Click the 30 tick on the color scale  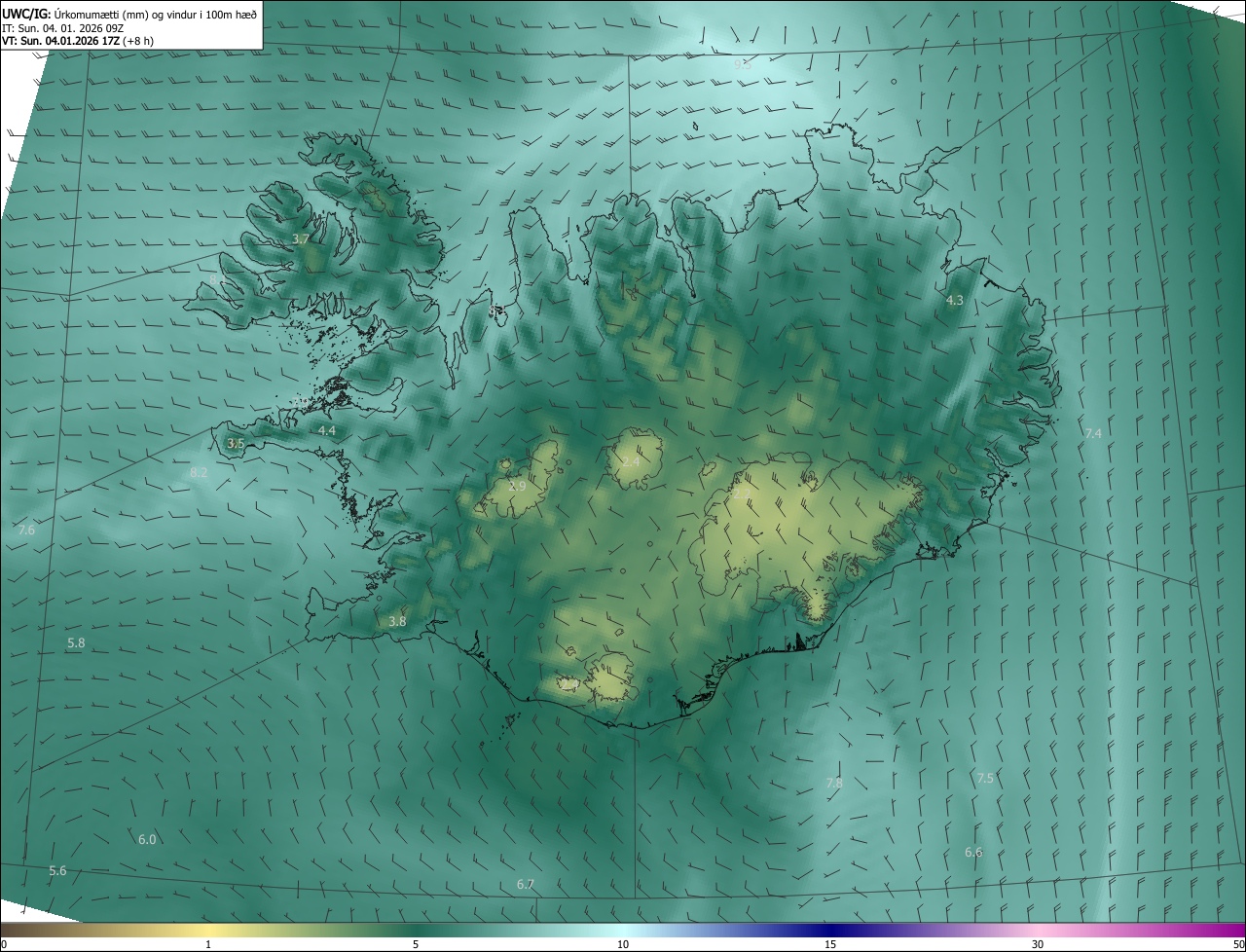coord(1038,944)
